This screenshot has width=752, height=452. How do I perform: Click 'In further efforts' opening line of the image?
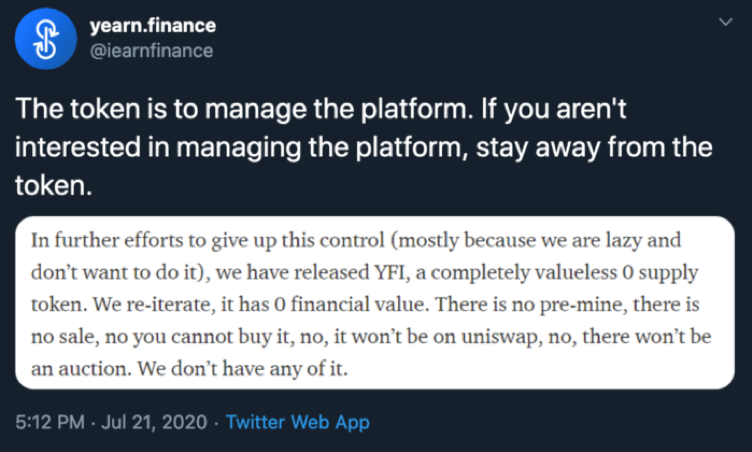pyautogui.click(x=100, y=239)
